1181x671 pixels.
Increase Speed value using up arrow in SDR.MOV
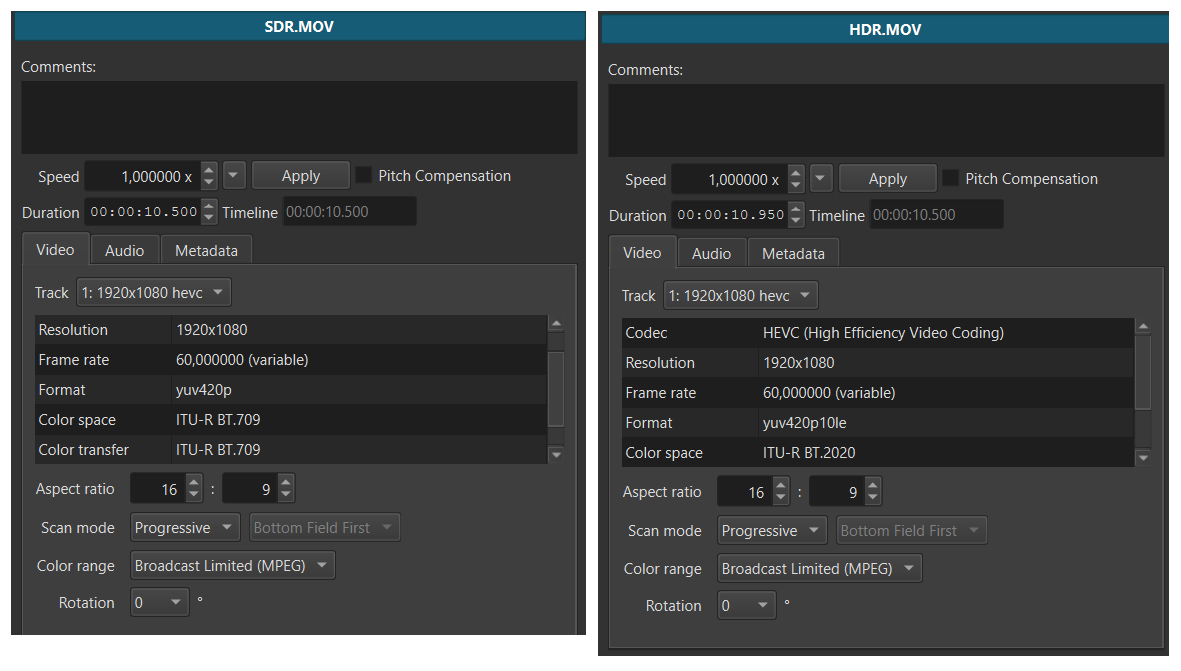tap(208, 169)
